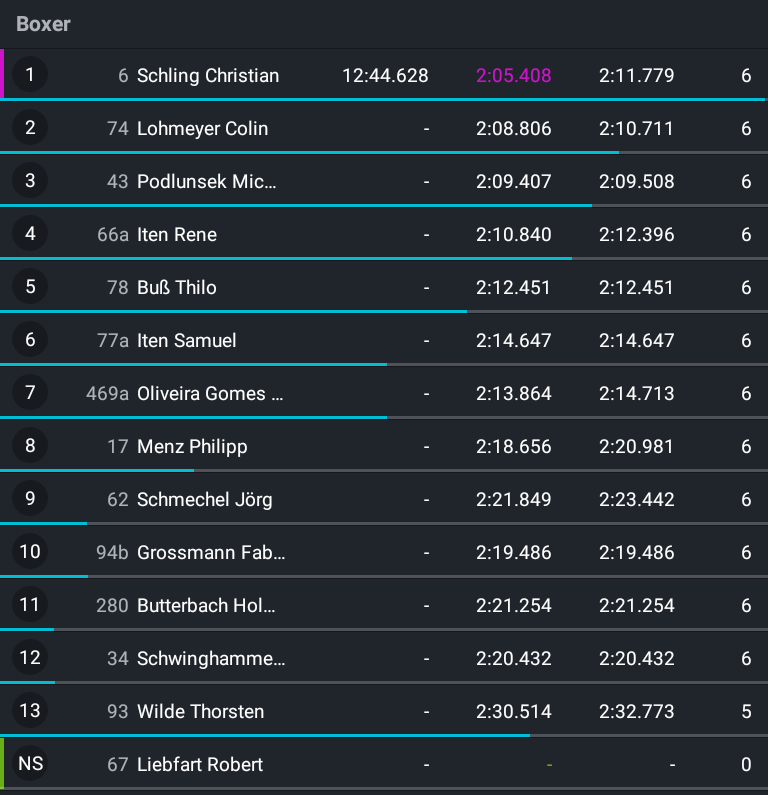768x795 pixels.
Task: Click Wilde Thorsten's progress bar
Action: 265,735
